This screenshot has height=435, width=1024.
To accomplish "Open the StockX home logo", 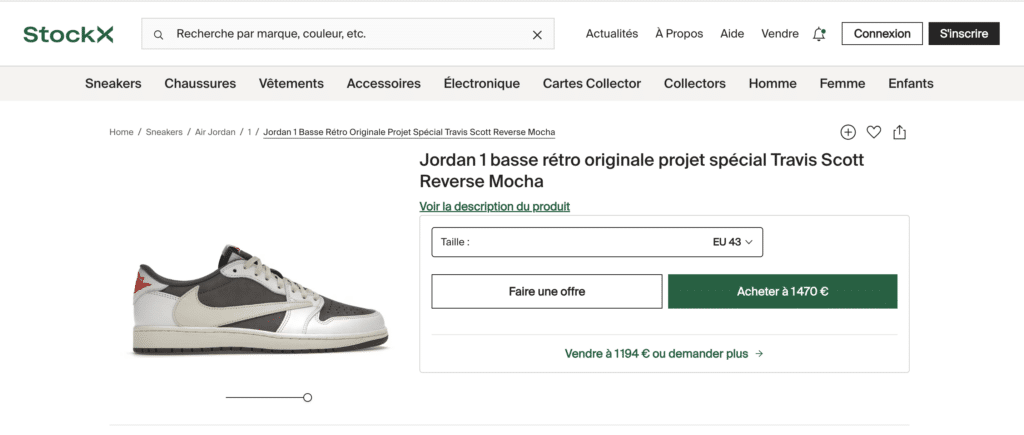I will point(68,34).
